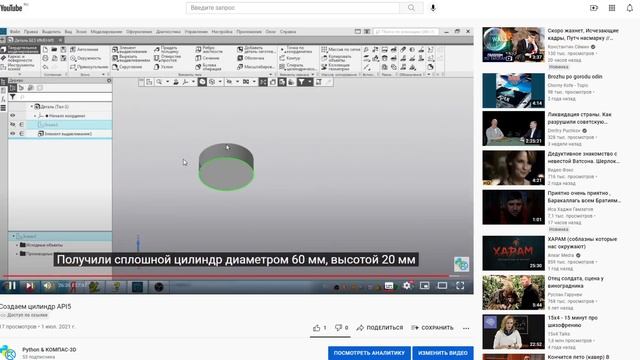Screen dimensions: 640x360
Task: Click СОХРАНИТЬ save button
Action: click(432, 328)
